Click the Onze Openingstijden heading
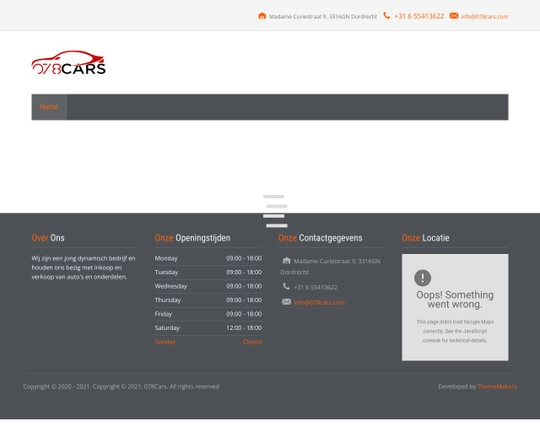 [x=193, y=238]
